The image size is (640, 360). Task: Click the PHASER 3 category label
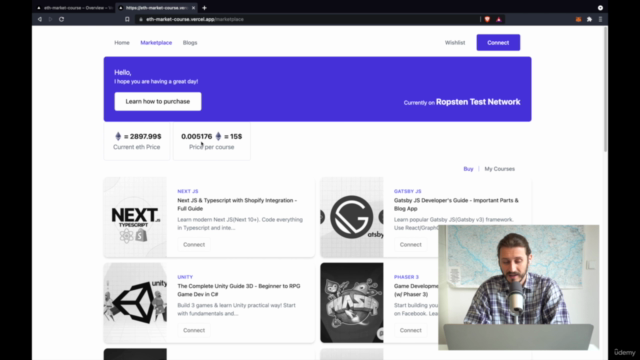tap(406, 277)
